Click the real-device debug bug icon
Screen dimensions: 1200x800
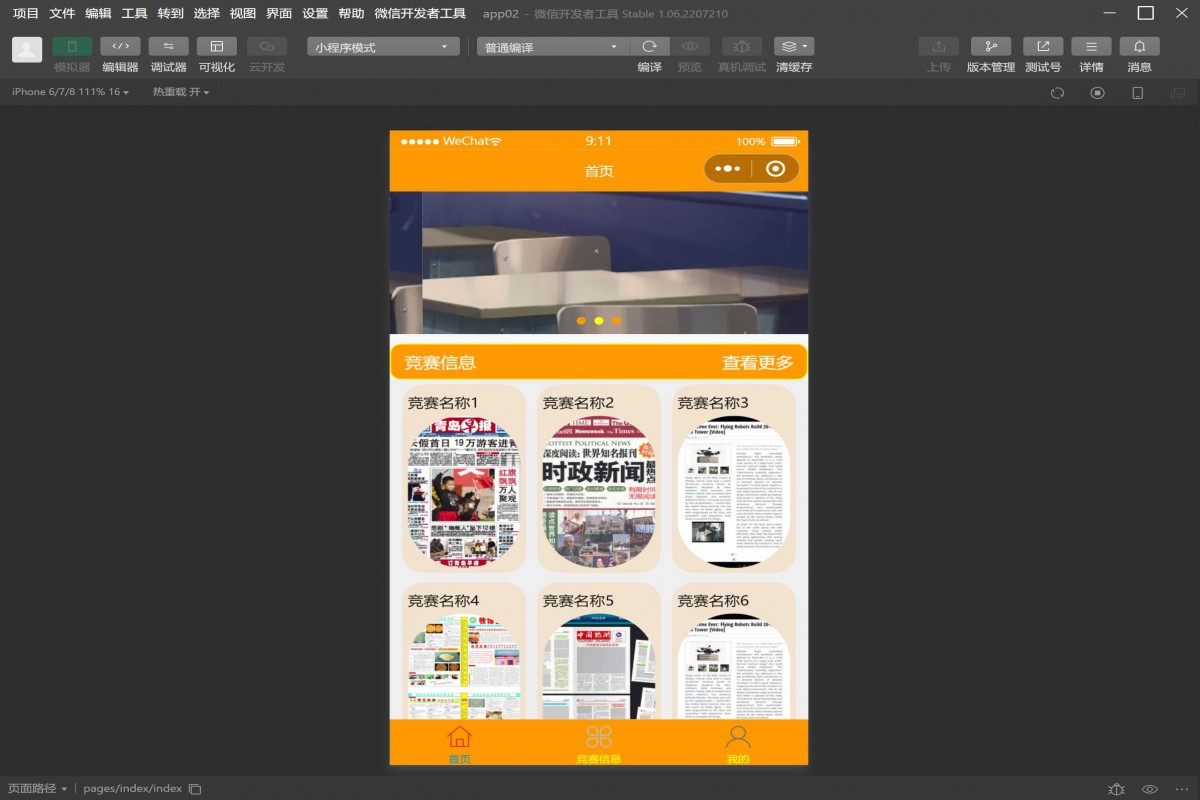[741, 47]
